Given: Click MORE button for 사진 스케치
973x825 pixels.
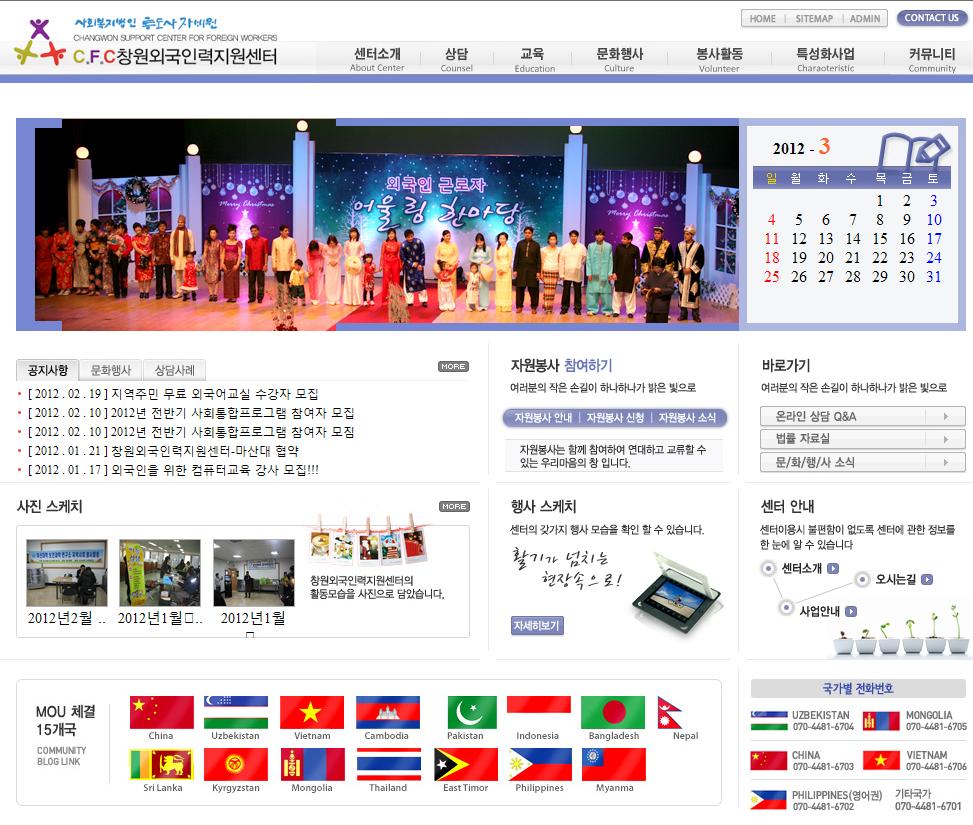Looking at the screenshot, I should [x=454, y=507].
